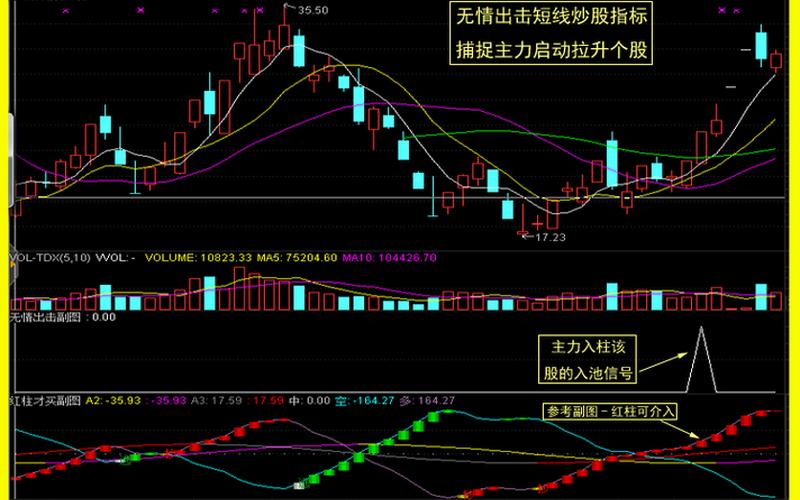Click the purple X marker closest to 35.50
The width and height of the screenshot is (800, 500).
pos(260,10)
